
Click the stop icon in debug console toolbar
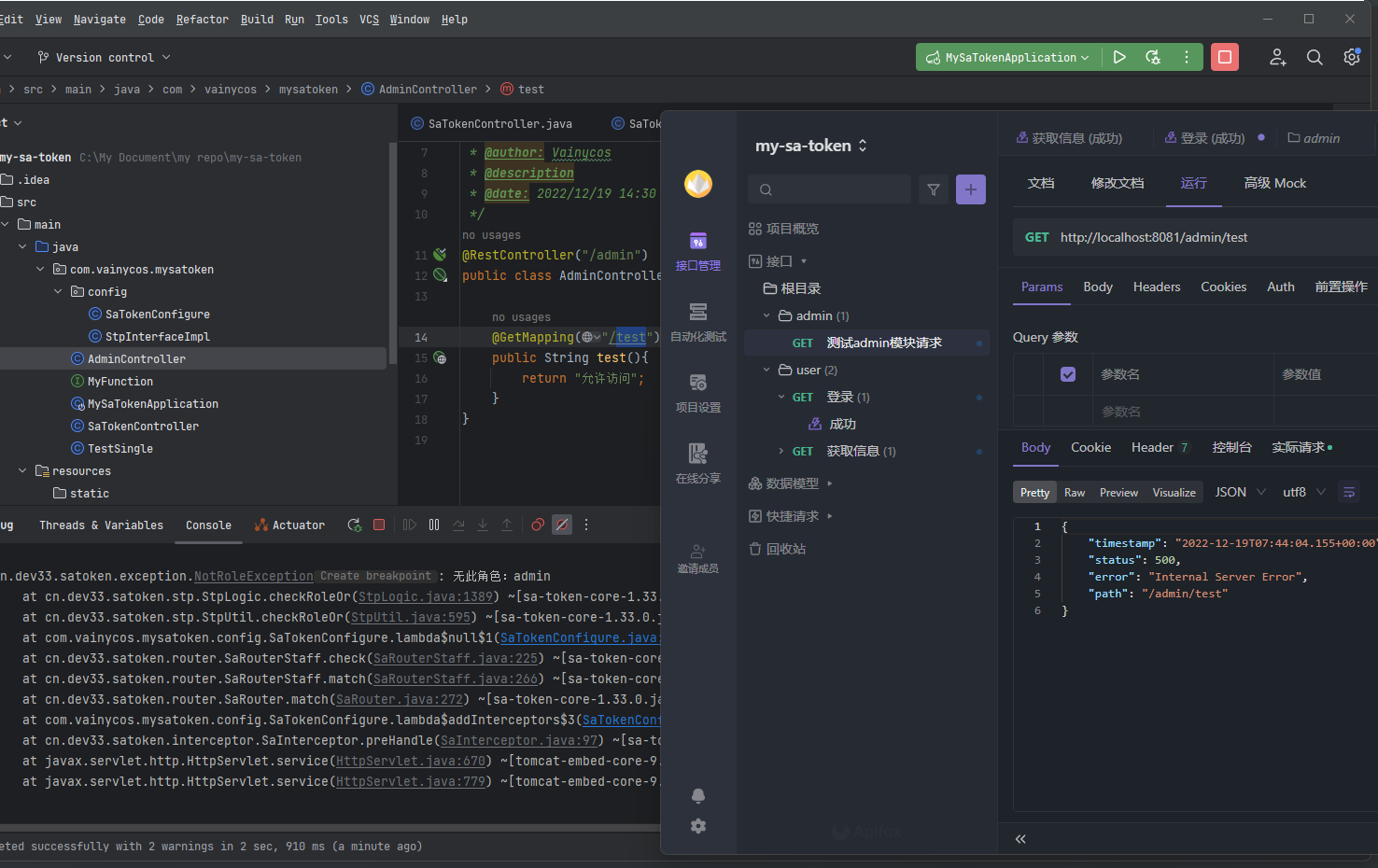coord(379,525)
